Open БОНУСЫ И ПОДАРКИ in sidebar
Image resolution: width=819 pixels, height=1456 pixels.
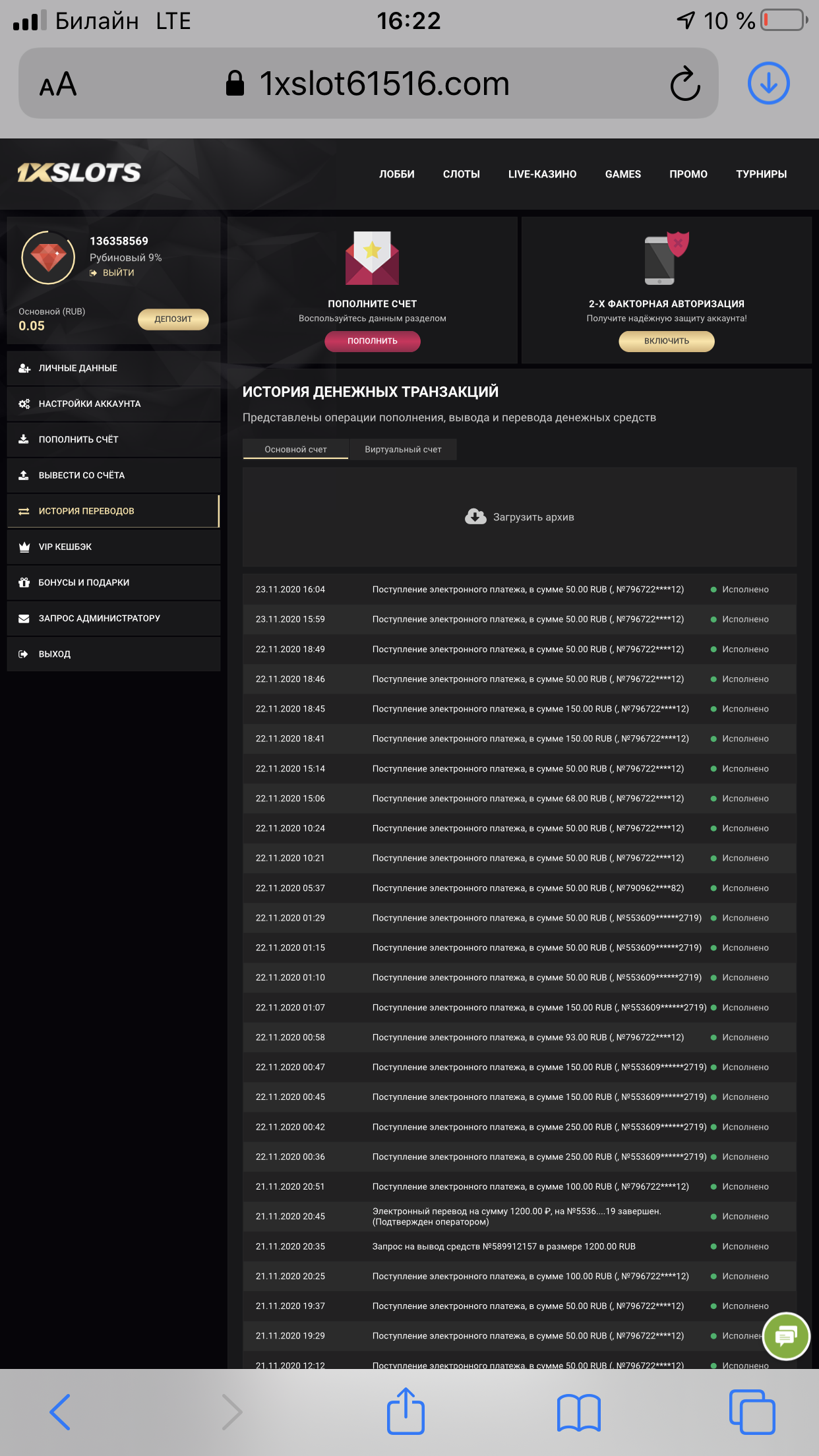point(113,582)
